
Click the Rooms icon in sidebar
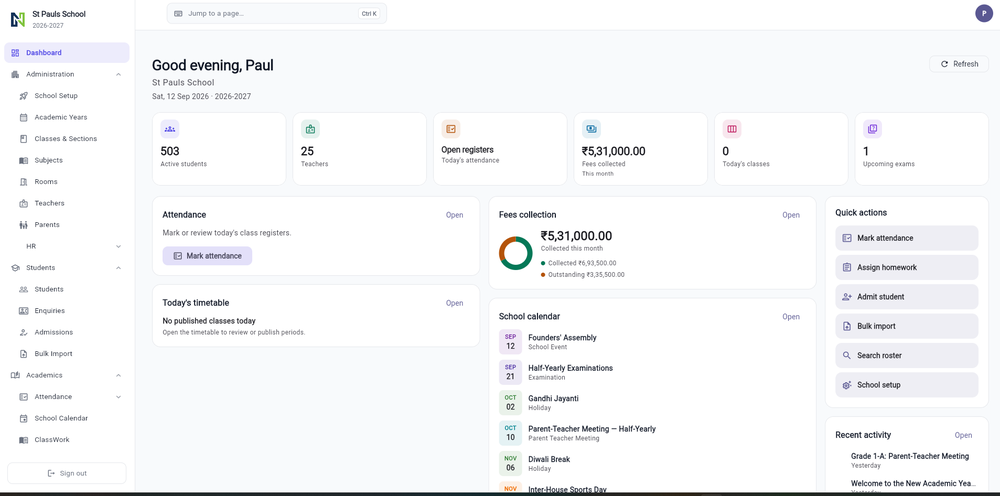pyautogui.click(x=24, y=182)
